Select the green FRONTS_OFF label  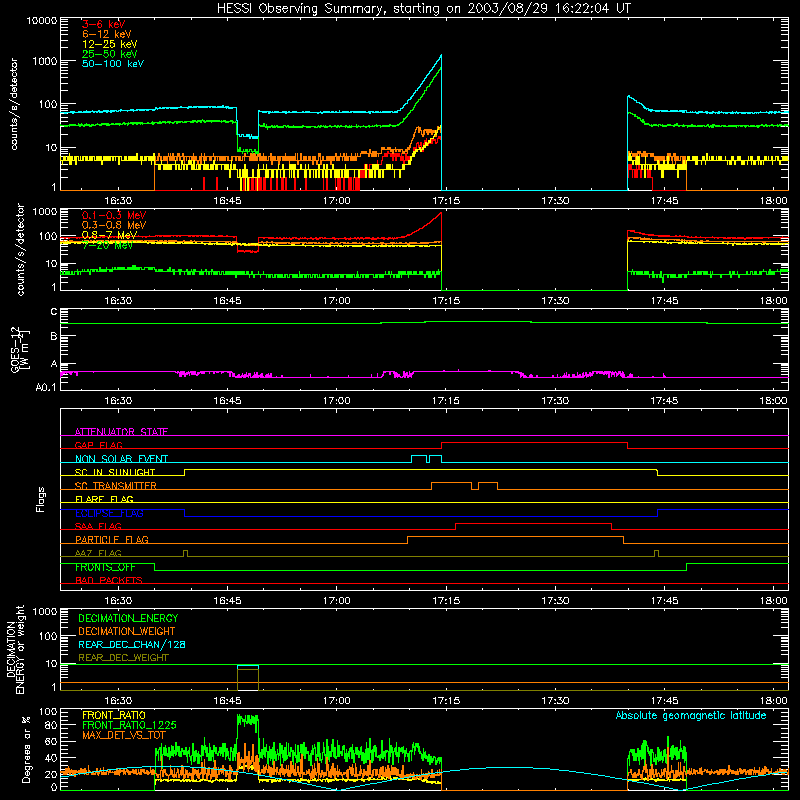pos(105,567)
